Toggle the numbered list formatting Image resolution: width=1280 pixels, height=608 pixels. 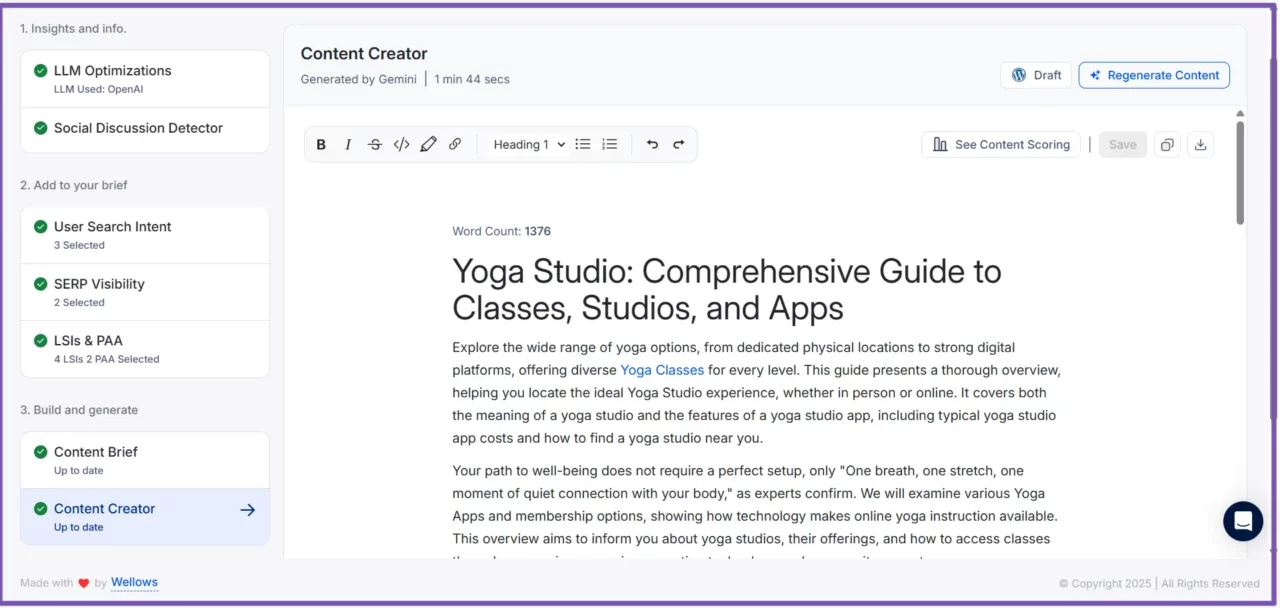pos(609,144)
